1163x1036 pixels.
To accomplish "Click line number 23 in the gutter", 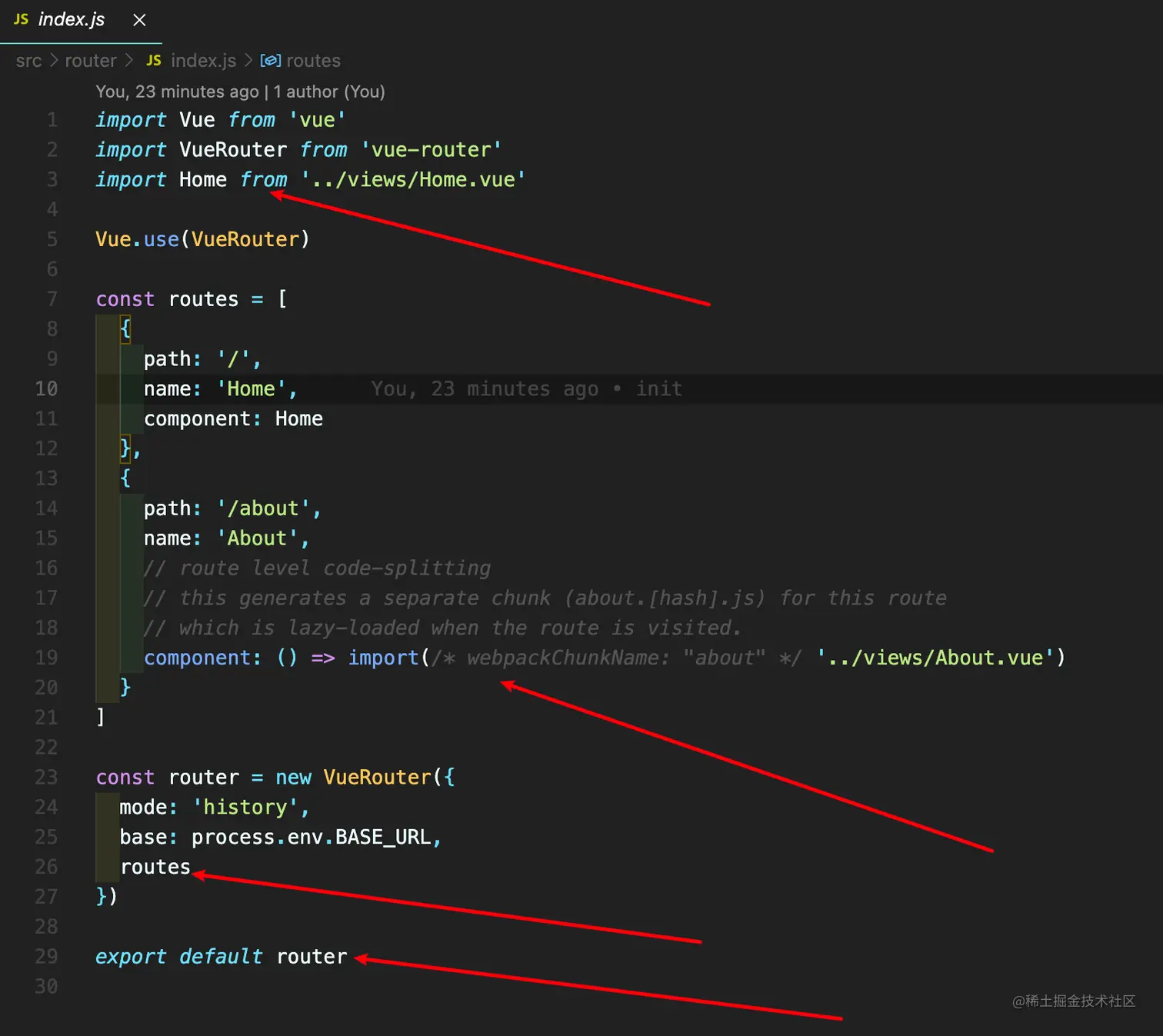I will (46, 778).
